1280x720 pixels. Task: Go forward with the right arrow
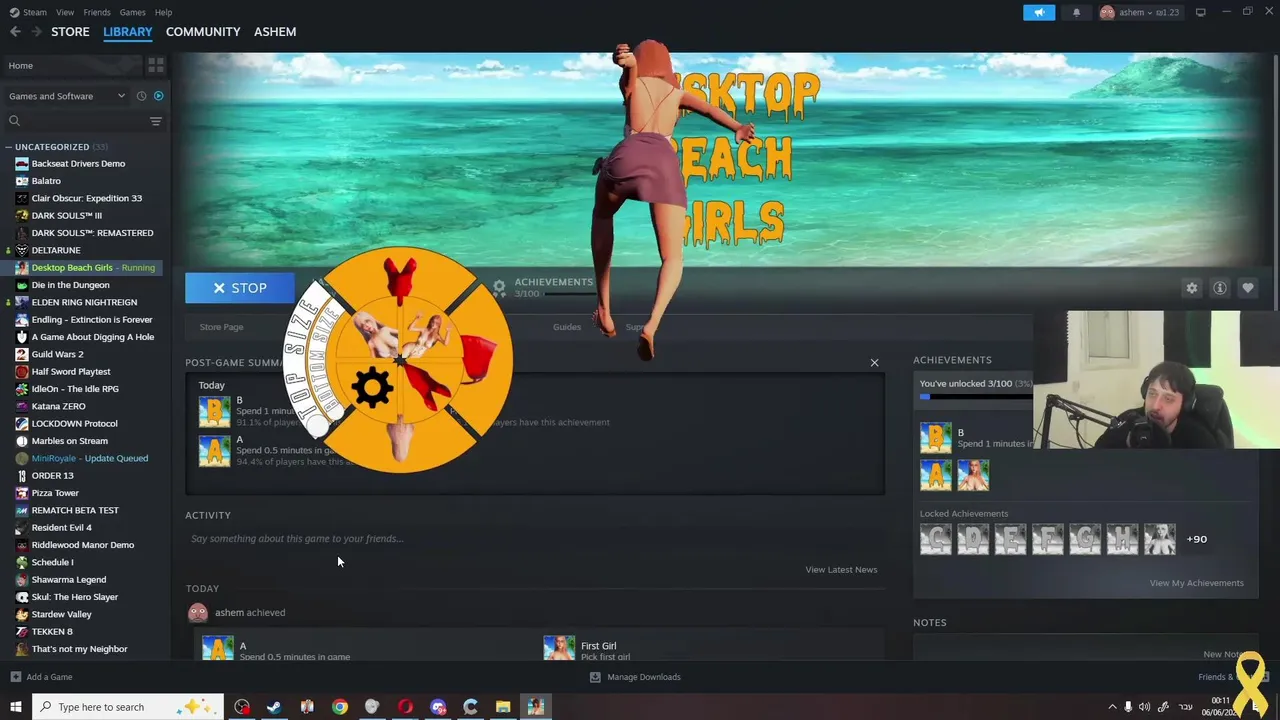(x=37, y=32)
